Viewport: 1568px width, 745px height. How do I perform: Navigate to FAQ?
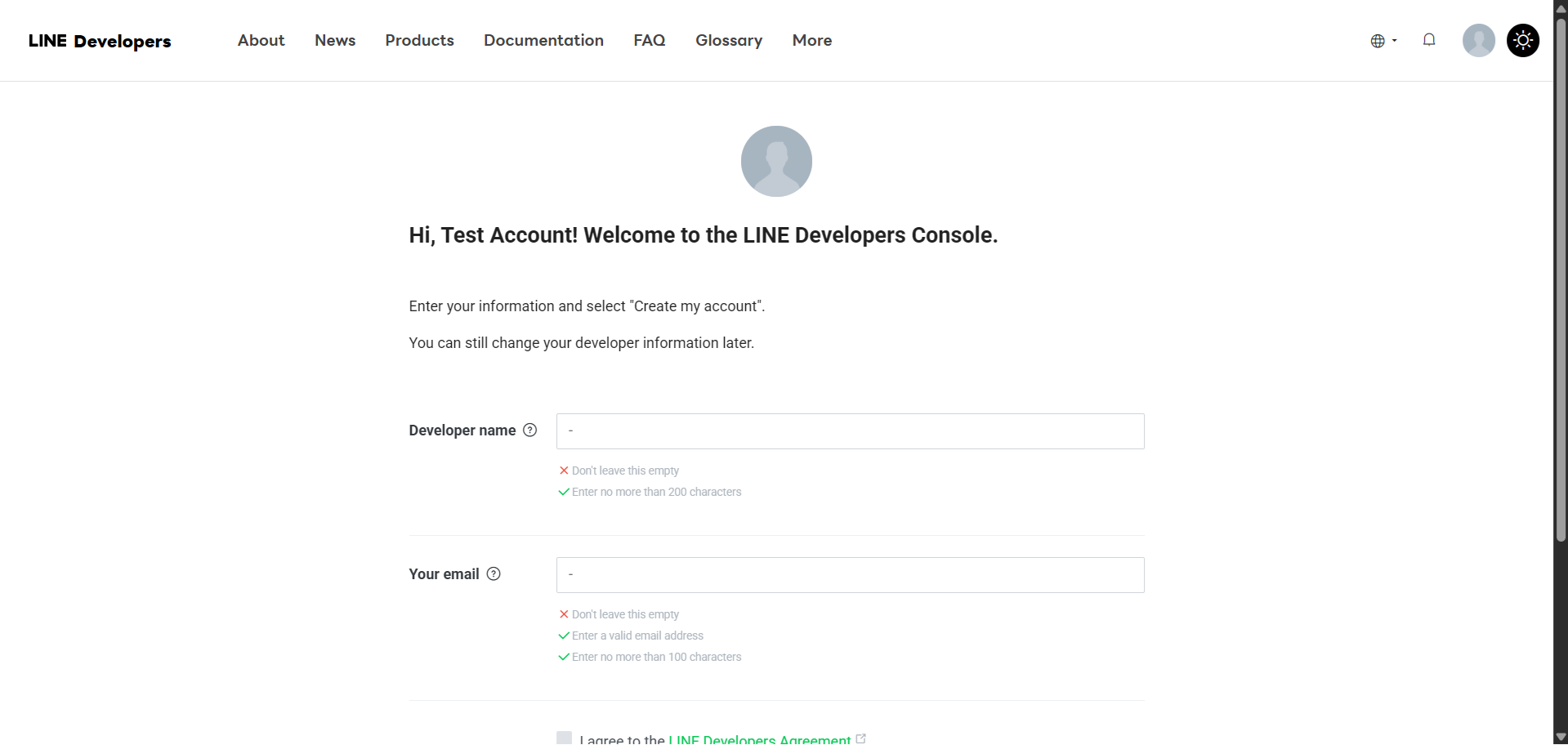point(649,41)
